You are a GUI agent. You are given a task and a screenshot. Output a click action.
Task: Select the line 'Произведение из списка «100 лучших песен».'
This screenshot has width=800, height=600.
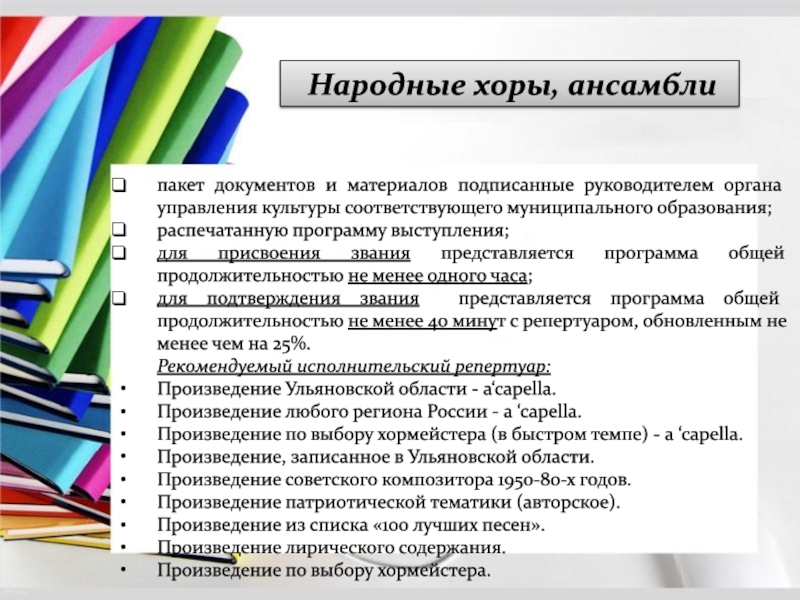(x=351, y=525)
